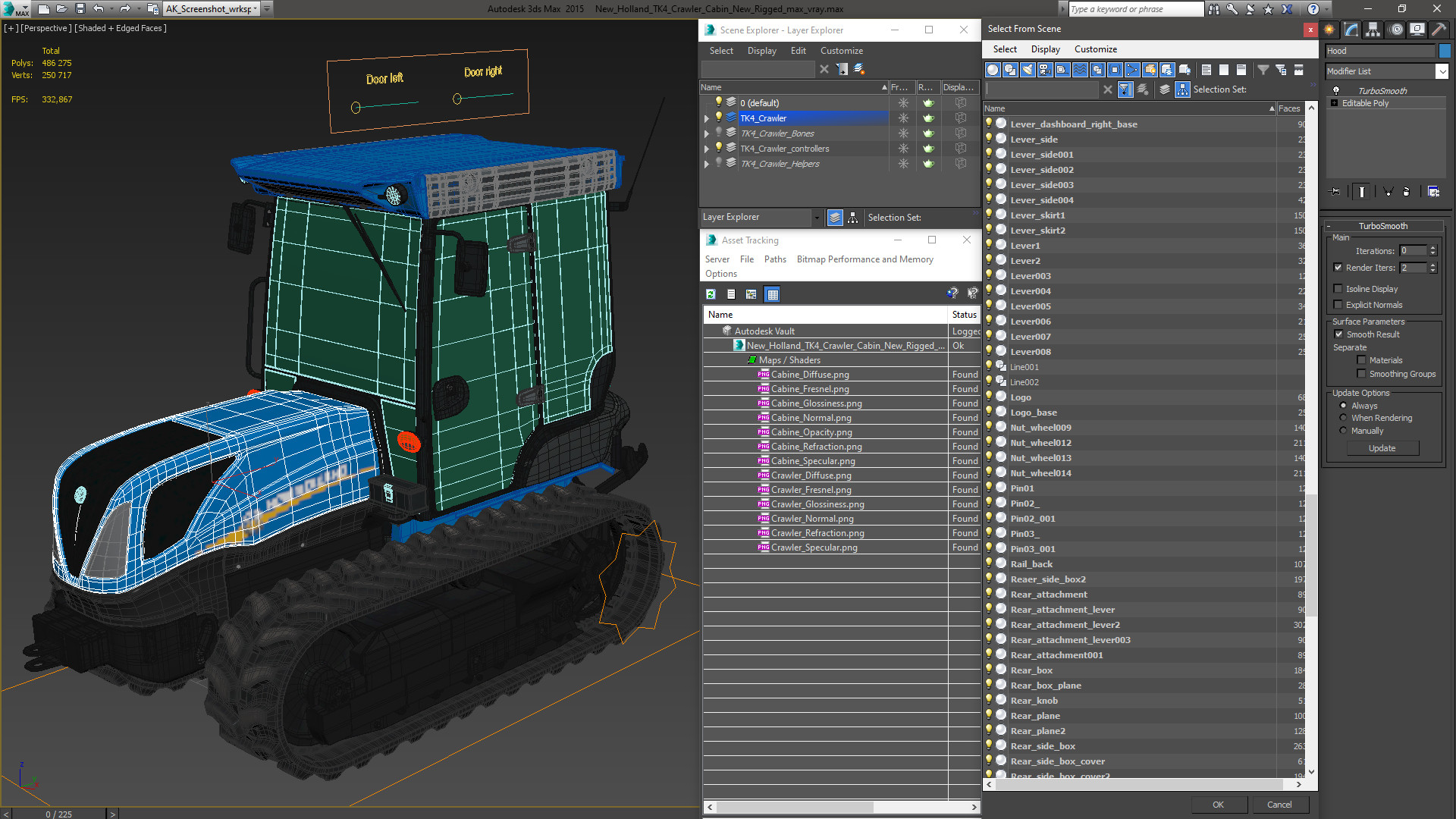
Task: Open the Utilities command panel tab
Action: pyautogui.click(x=1439, y=30)
